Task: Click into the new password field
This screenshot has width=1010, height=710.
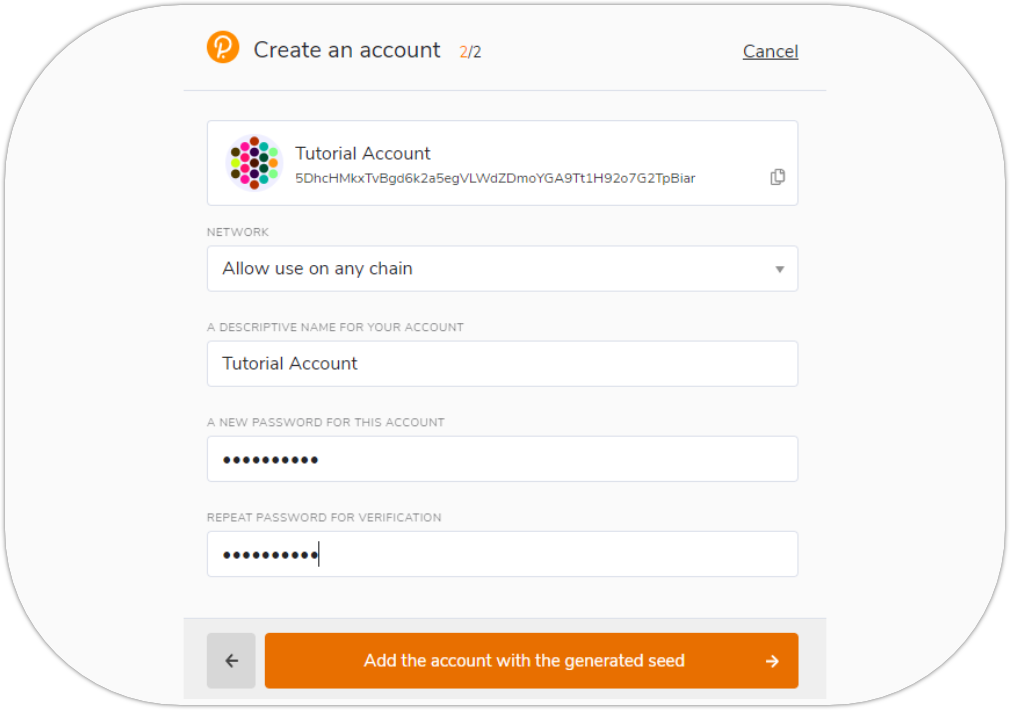Action: pos(502,459)
